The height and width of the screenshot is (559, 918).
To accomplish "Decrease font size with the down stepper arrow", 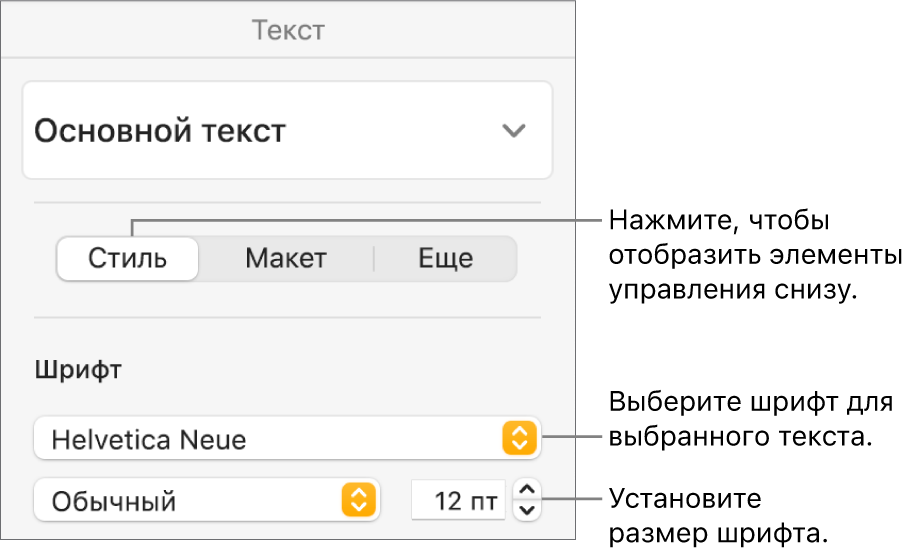I will 527,510.
